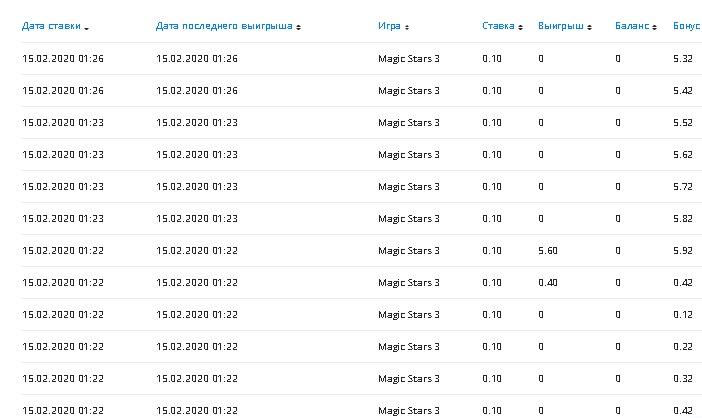Sort by Дата последнего выигрыша column text
The image size is (702, 418).
(x=224, y=26)
